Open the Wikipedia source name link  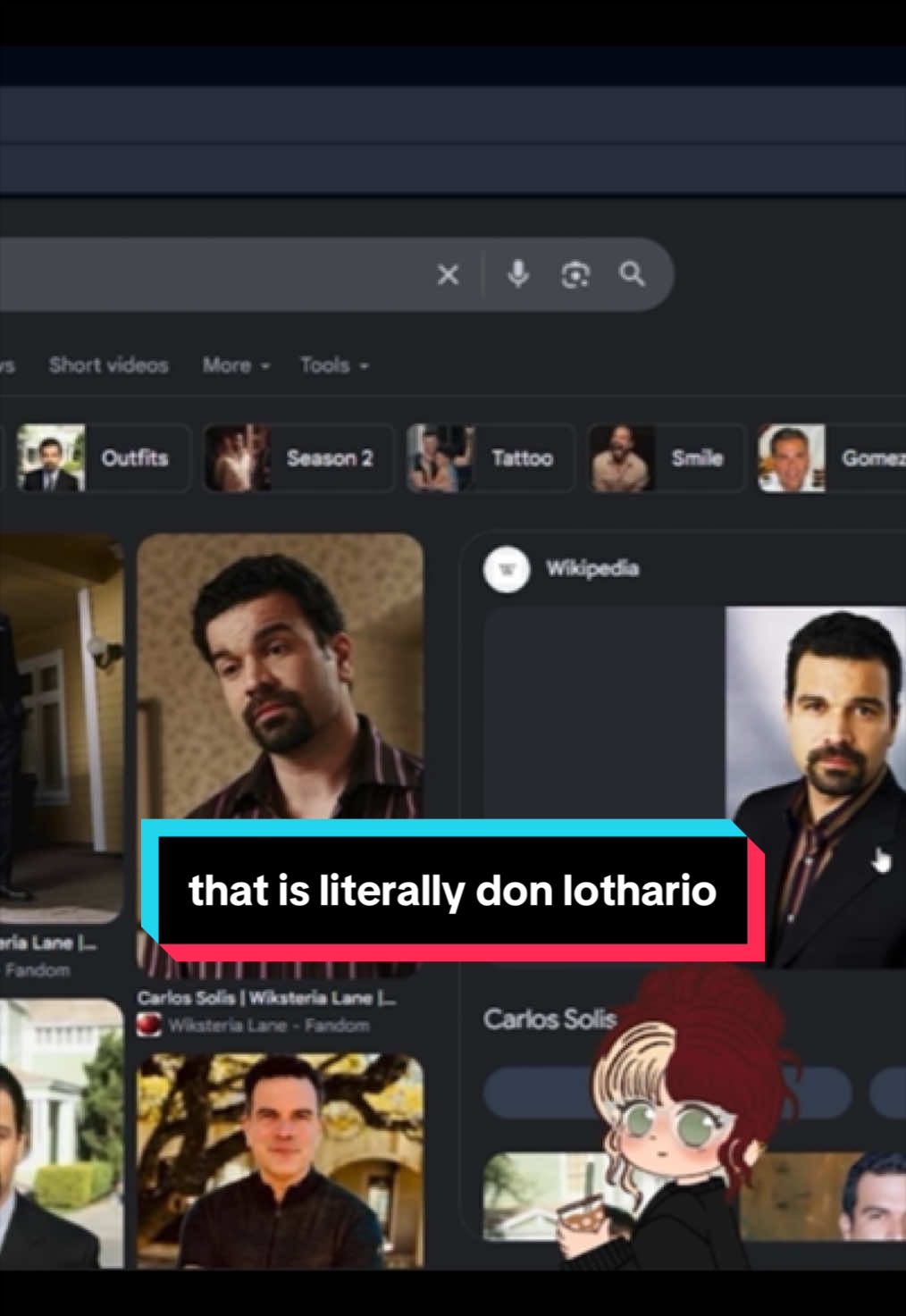(592, 569)
